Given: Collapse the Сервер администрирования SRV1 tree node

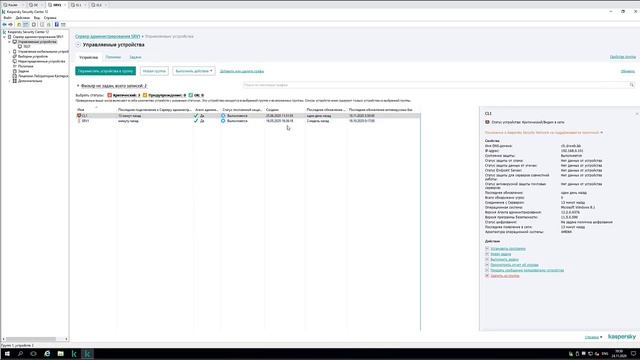Looking at the screenshot, I should 4,37.
